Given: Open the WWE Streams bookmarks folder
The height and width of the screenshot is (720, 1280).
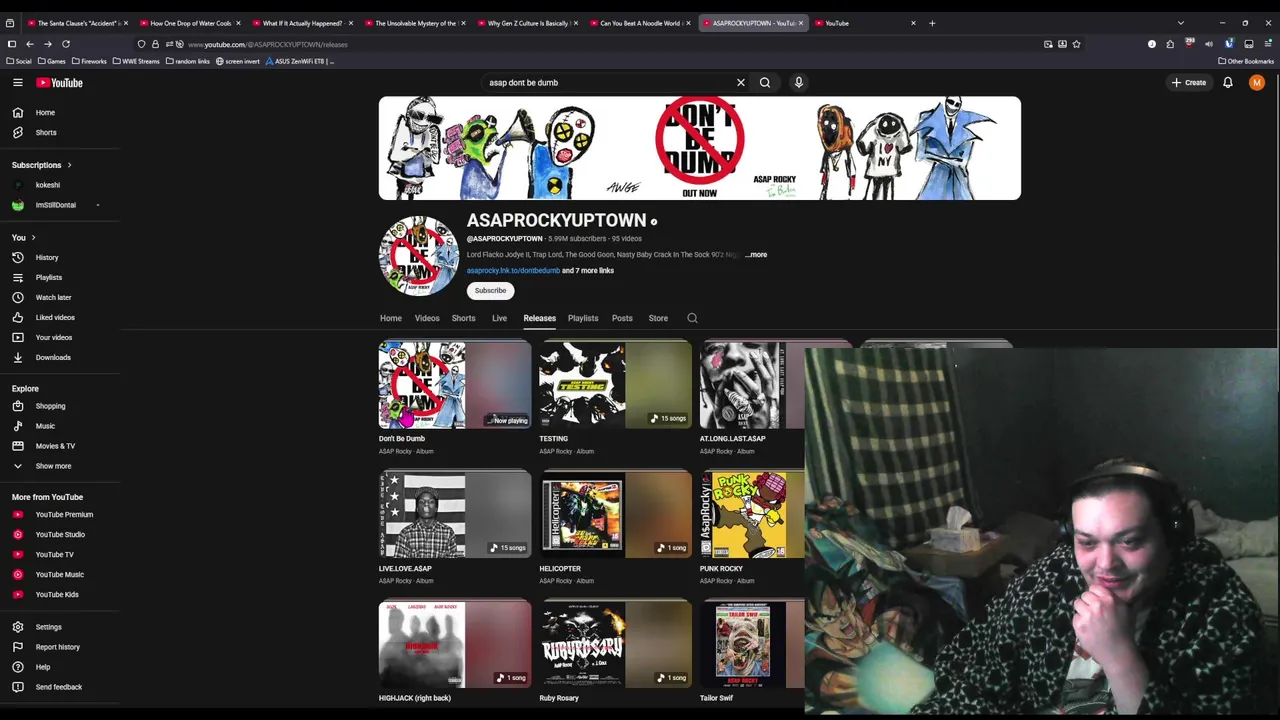Looking at the screenshot, I should [x=136, y=61].
